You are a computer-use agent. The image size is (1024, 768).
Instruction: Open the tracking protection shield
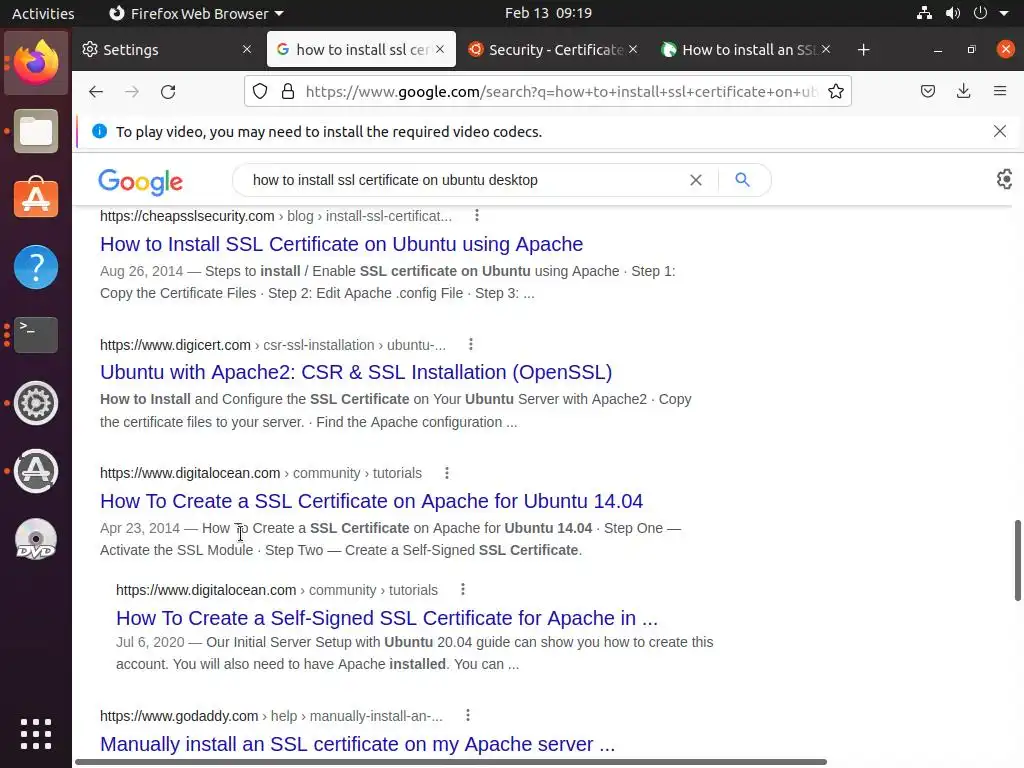(260, 91)
